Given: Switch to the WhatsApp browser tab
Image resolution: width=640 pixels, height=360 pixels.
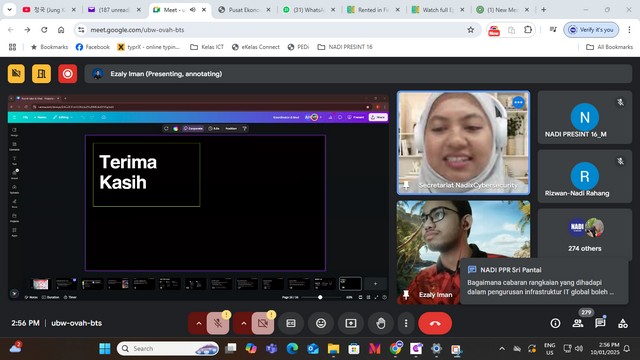Looking at the screenshot, I should (x=309, y=10).
